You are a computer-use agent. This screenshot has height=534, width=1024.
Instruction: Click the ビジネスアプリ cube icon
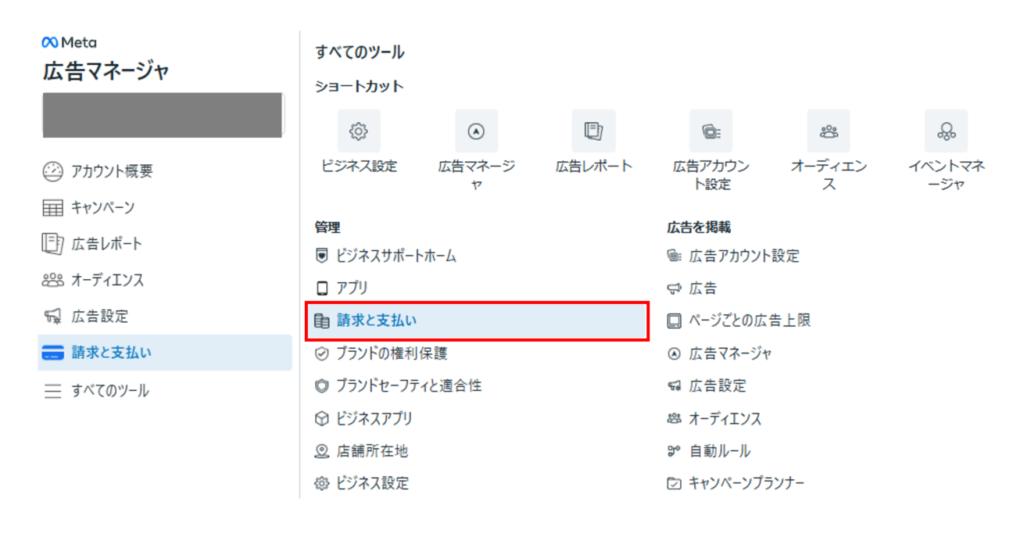(321, 418)
